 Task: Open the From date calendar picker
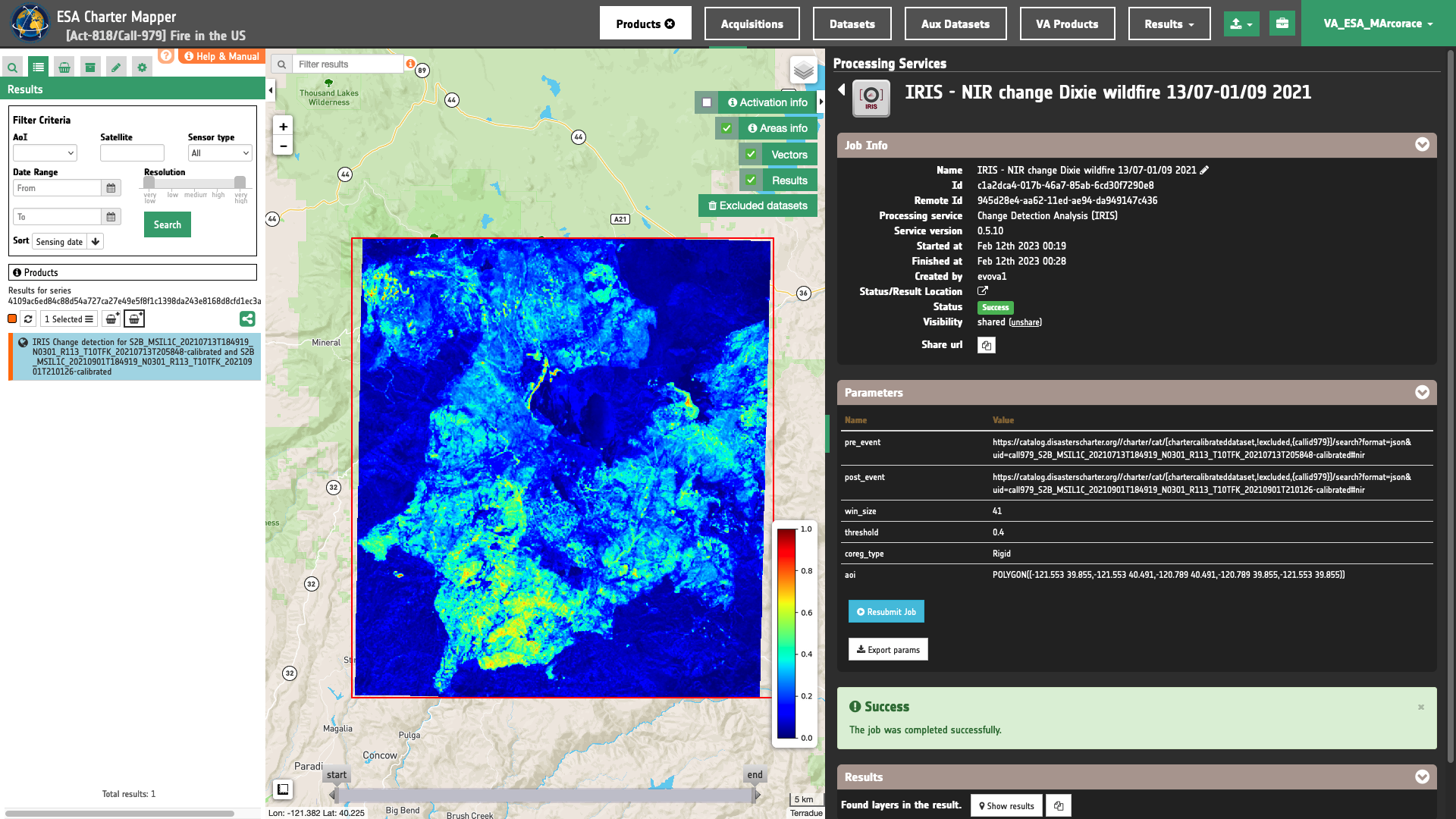click(111, 188)
